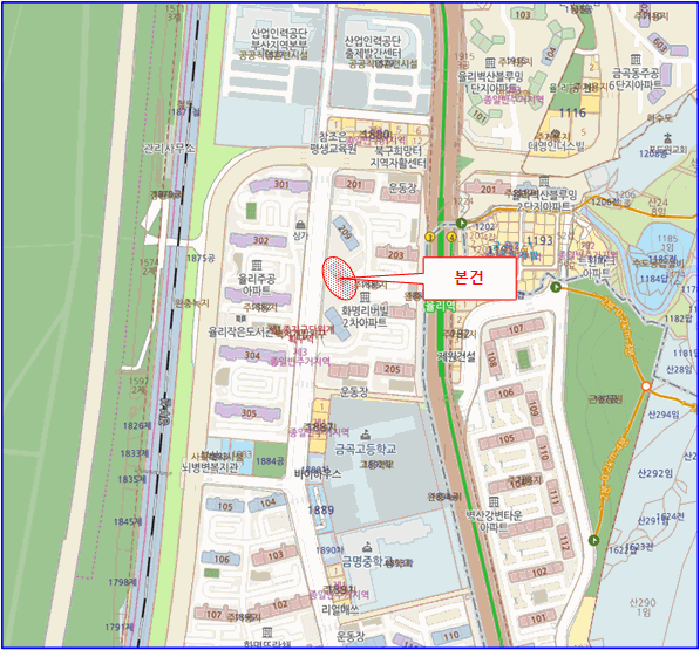Select the church icon beside the 1208 lot
Screen dimensions: 700x650
[668, 138]
